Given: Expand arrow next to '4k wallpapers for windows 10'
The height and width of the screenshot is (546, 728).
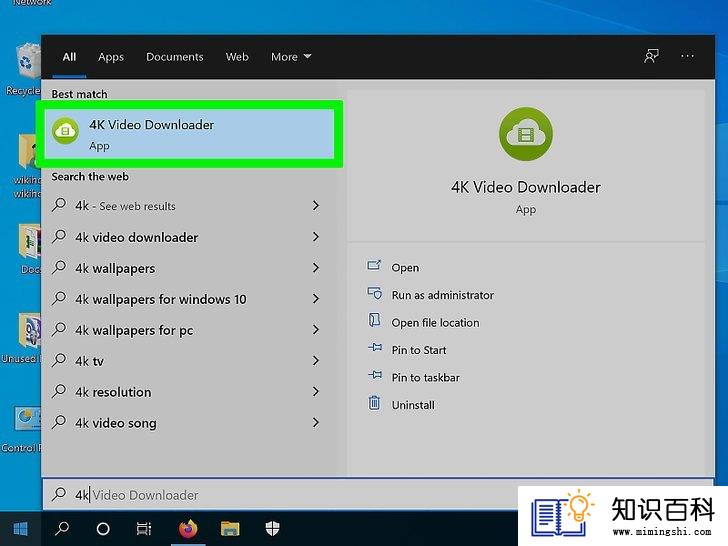Looking at the screenshot, I should click(316, 299).
